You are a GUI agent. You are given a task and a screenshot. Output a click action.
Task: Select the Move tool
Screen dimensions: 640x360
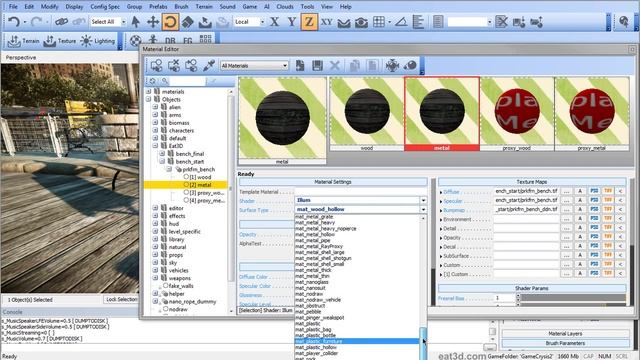[x=153, y=22]
